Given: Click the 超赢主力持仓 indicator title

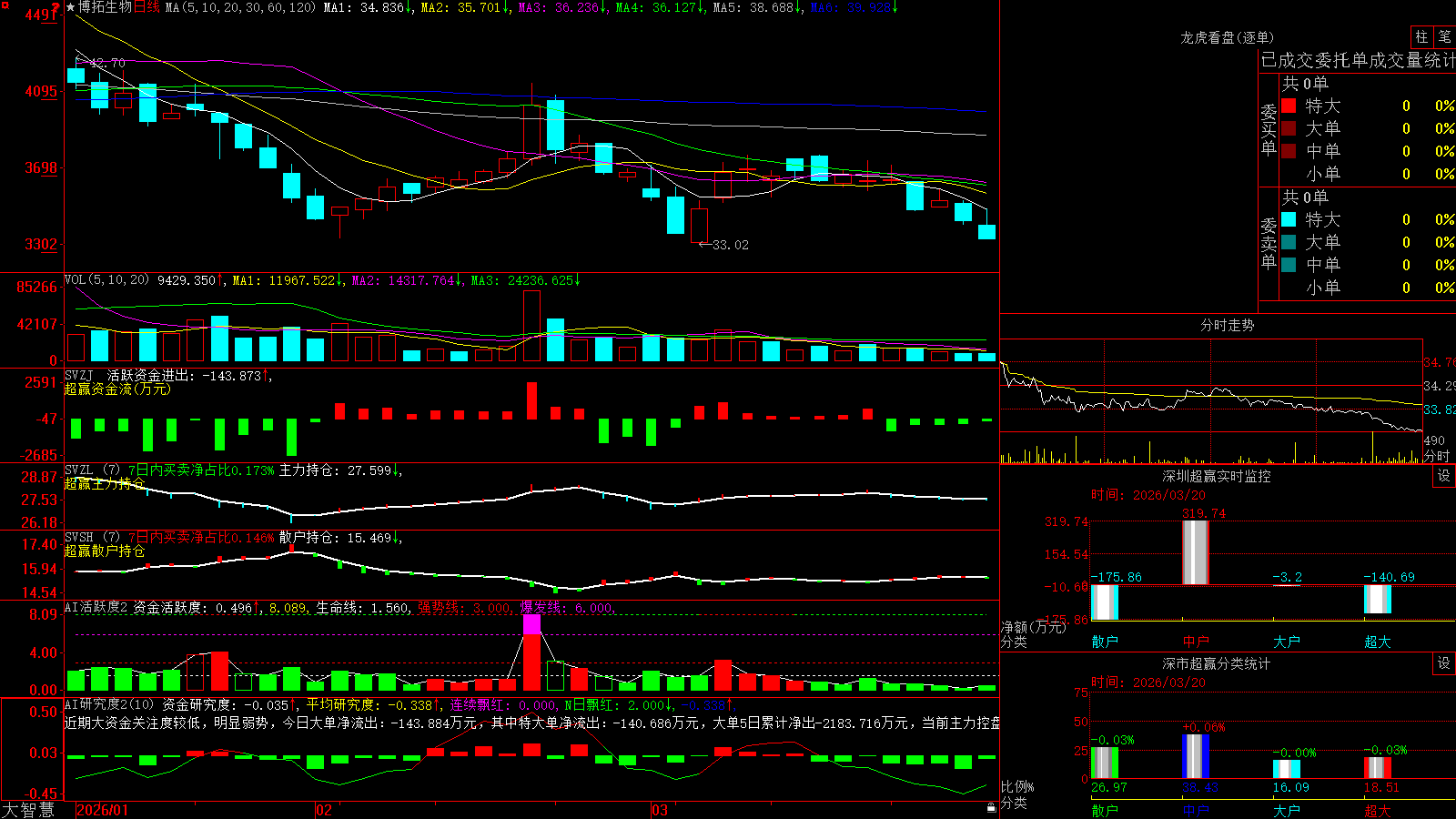Looking at the screenshot, I should click(105, 483).
